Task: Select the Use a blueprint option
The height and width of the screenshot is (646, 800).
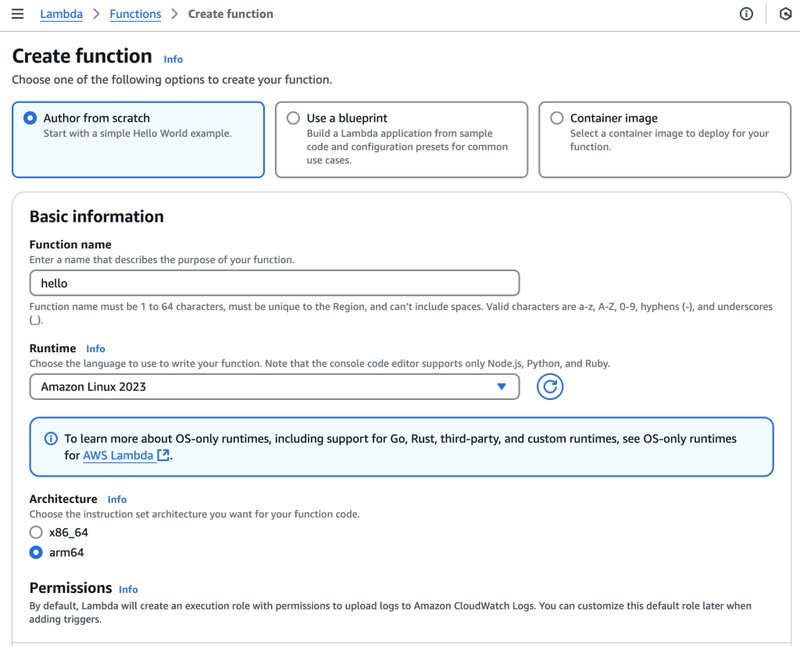Action: [293, 118]
